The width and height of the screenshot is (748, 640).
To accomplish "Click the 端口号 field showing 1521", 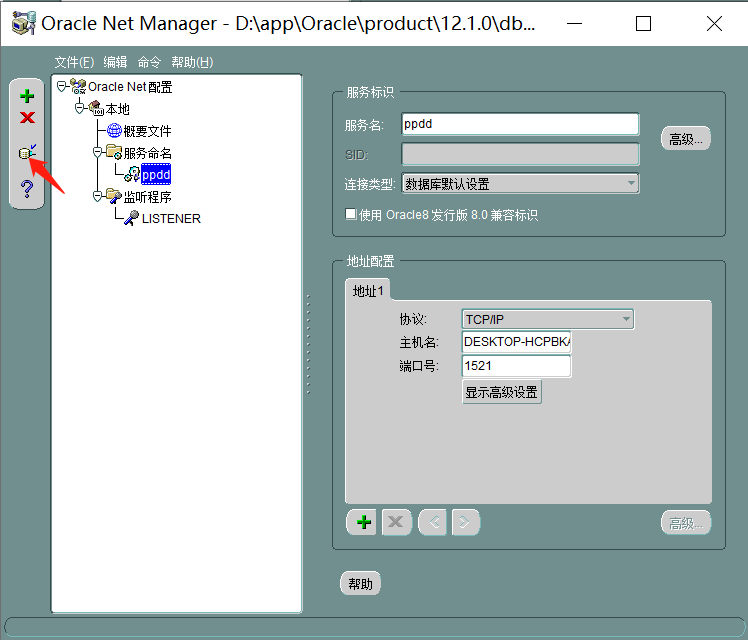I will coord(516,366).
